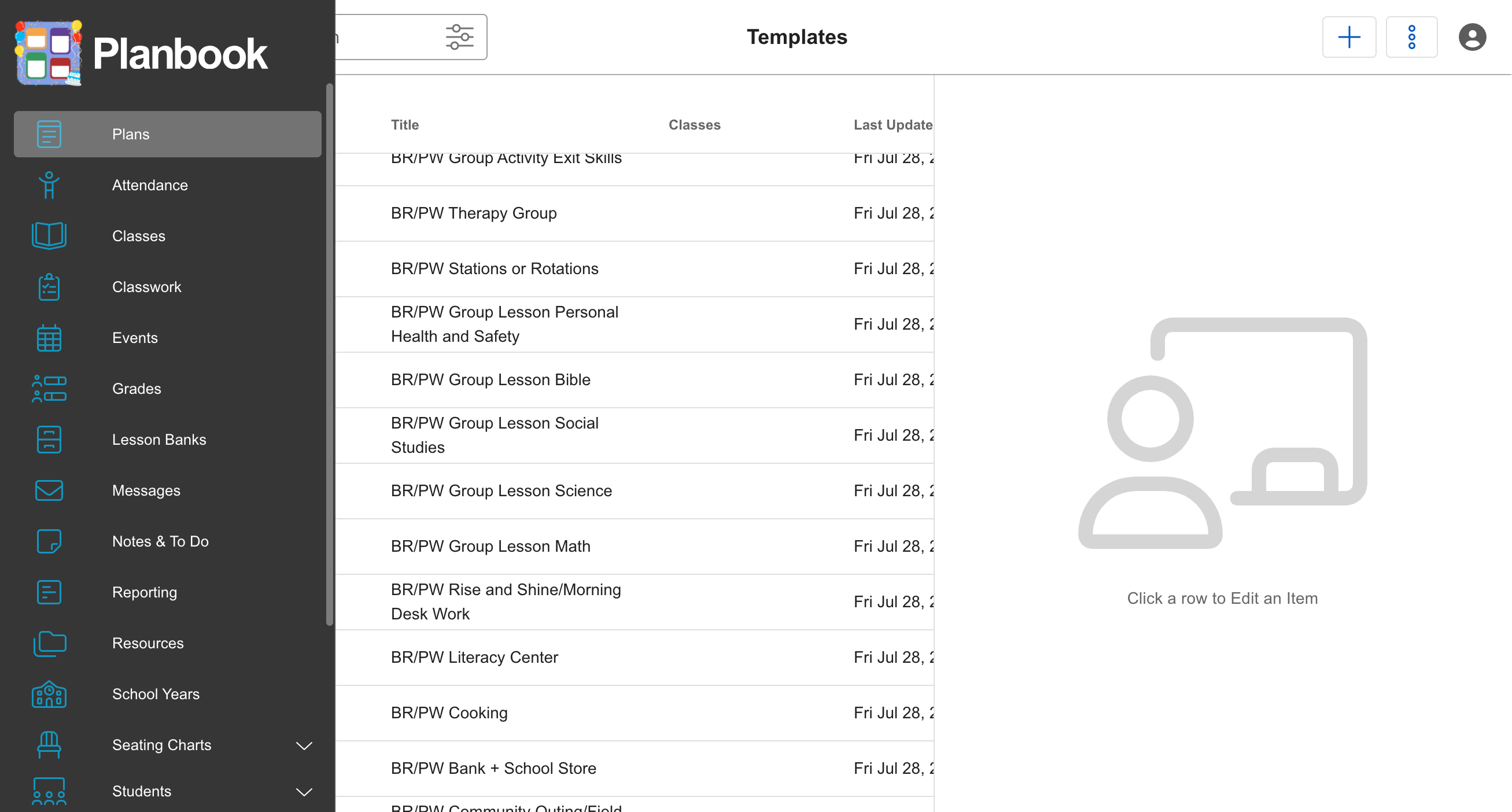Open BR/PW Rise and Shine/Morning Desk Work

[x=635, y=602]
